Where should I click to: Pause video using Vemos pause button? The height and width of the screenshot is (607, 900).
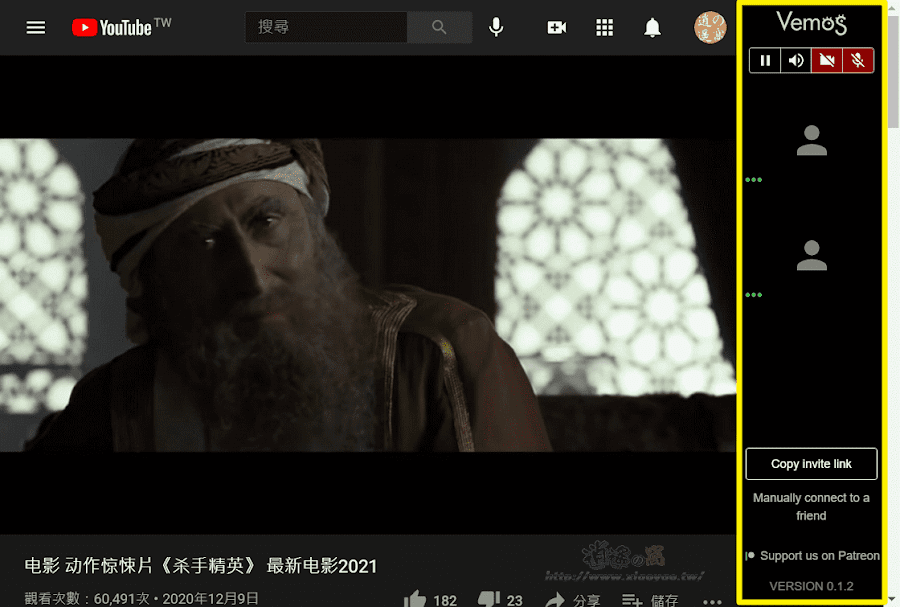click(765, 60)
